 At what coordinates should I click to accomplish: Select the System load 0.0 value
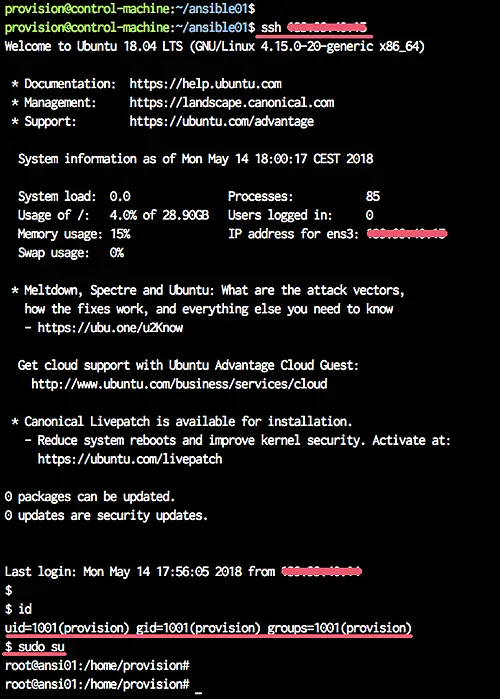tap(120, 196)
